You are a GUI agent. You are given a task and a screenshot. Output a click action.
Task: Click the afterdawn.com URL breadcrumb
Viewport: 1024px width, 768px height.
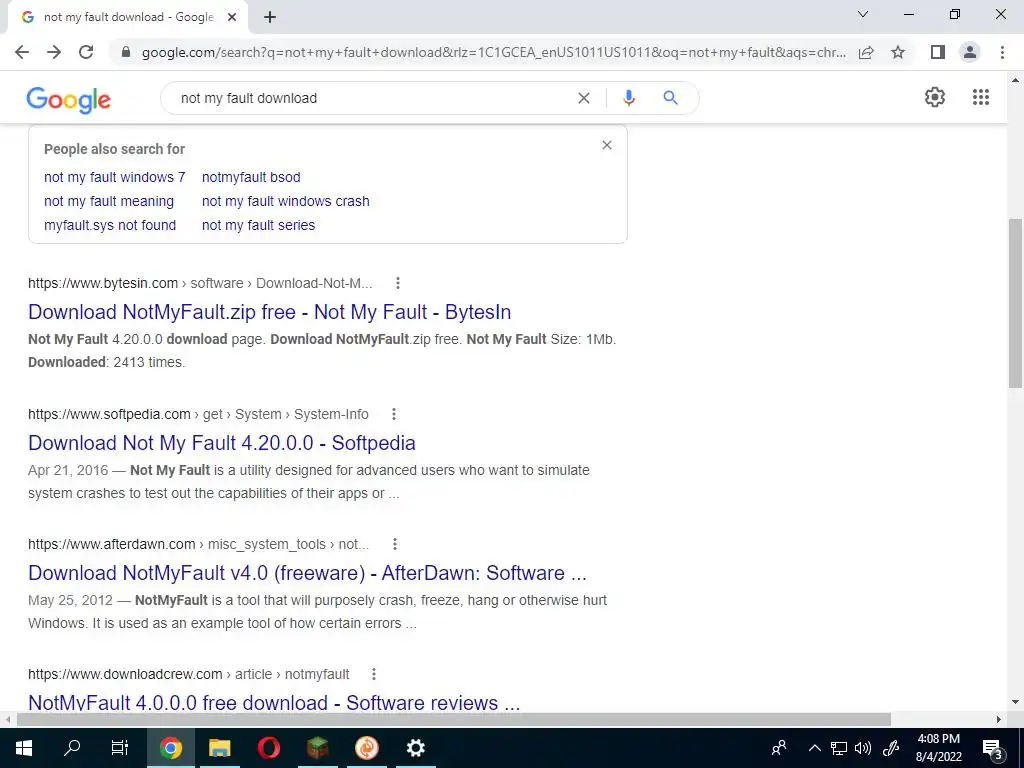click(x=199, y=544)
